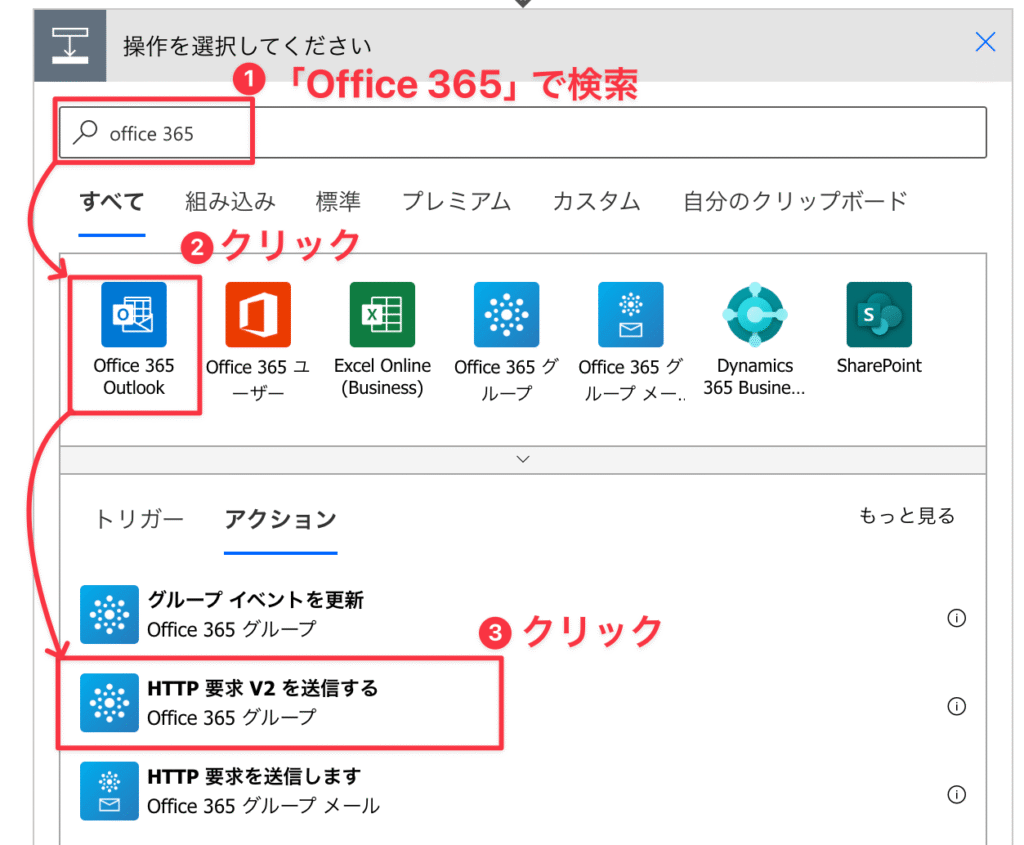1024x845 pixels.
Task: Select the HTTP 要求を送信します action title
Action: 254,776
